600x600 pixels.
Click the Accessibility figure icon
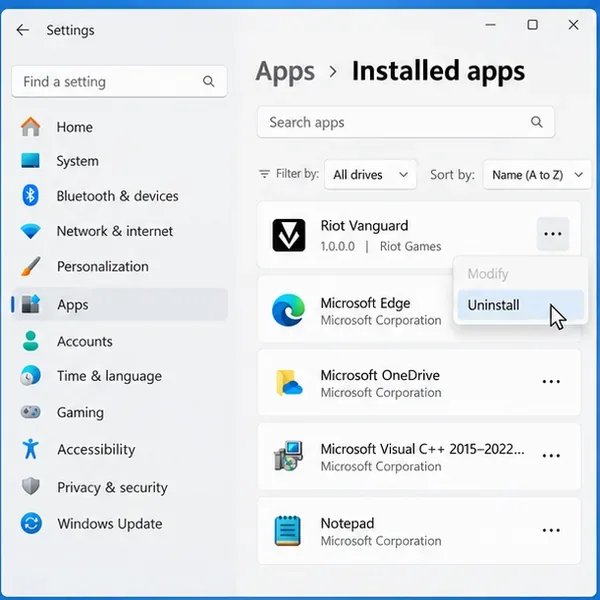[30, 448]
